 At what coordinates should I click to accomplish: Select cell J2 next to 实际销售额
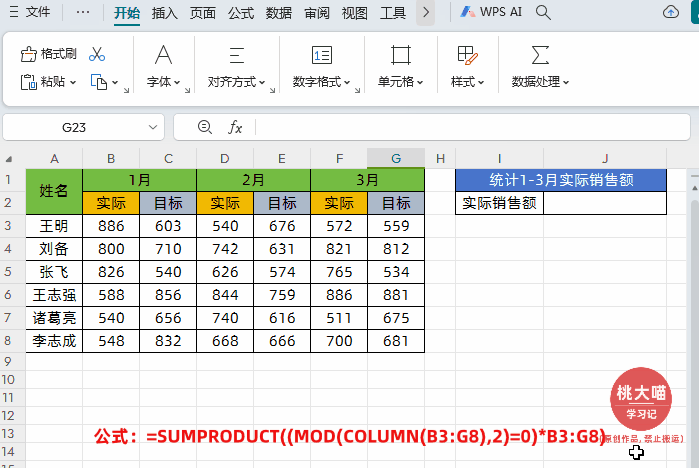604,203
